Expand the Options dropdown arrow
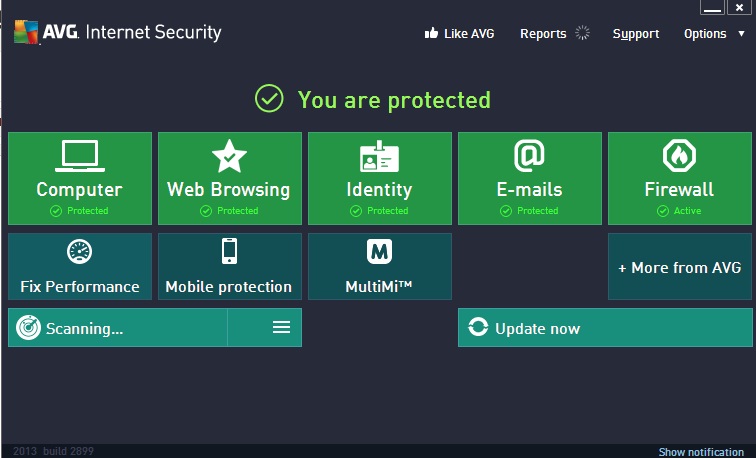Image resolution: width=756 pixels, height=458 pixels. pyautogui.click(x=742, y=33)
